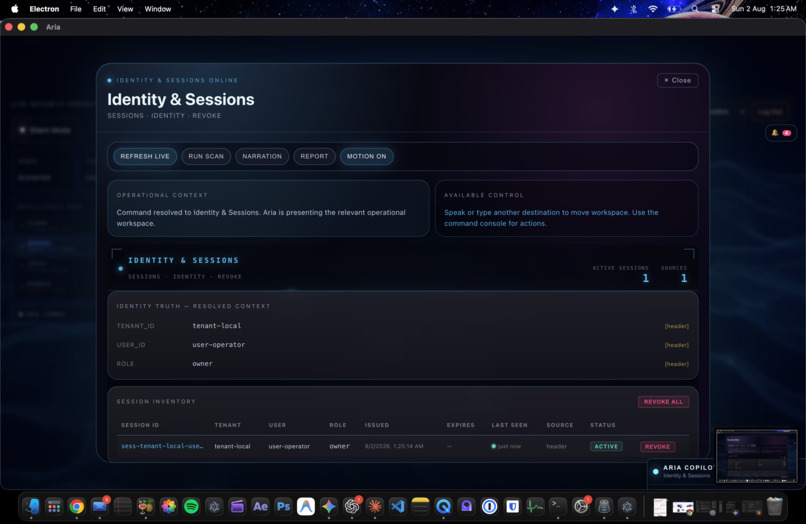Viewport: 806px width, 524px height.
Task: Open Finder from the dock
Action: pos(32,507)
